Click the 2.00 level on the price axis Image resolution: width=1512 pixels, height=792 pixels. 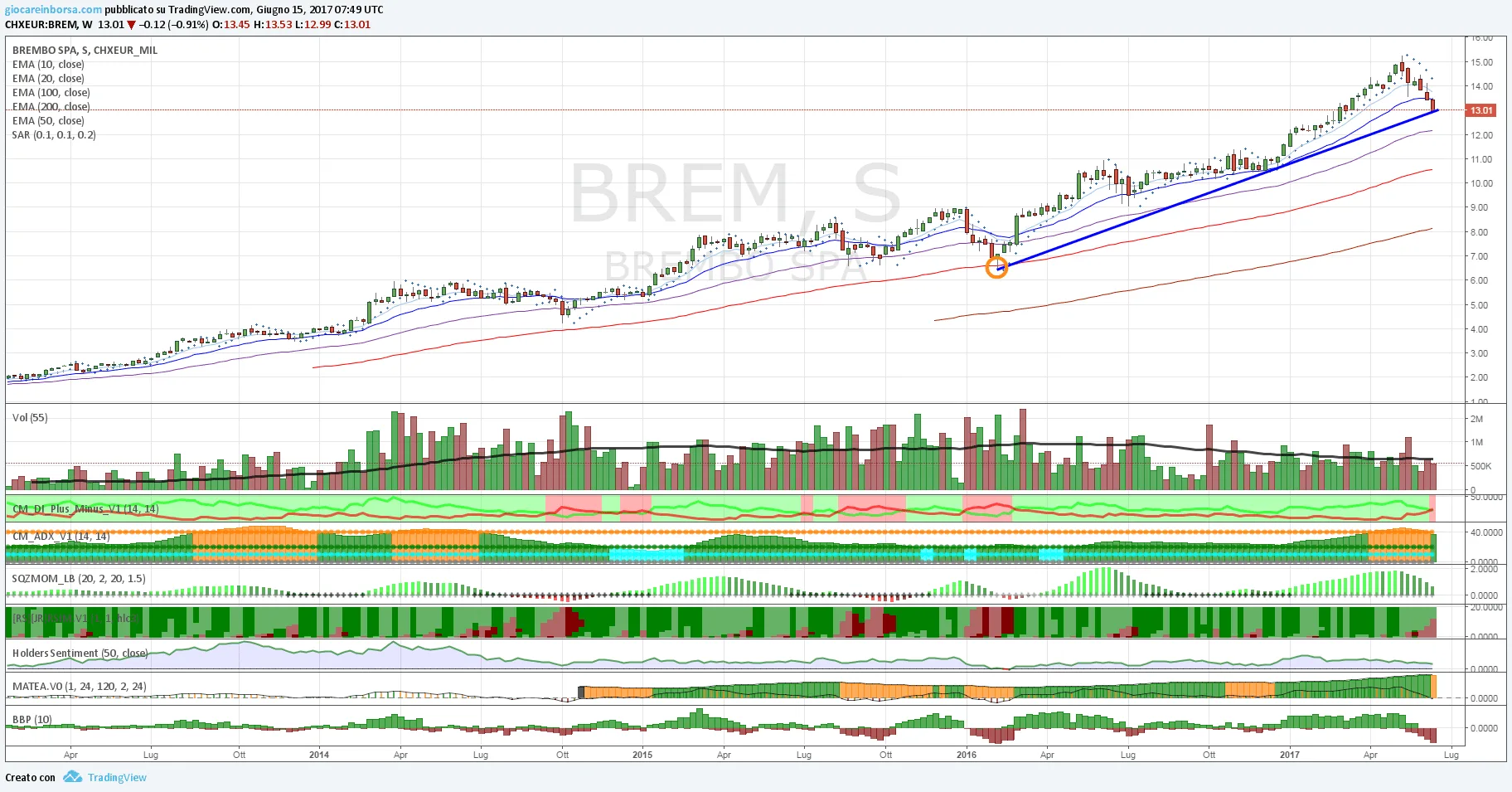1479,377
